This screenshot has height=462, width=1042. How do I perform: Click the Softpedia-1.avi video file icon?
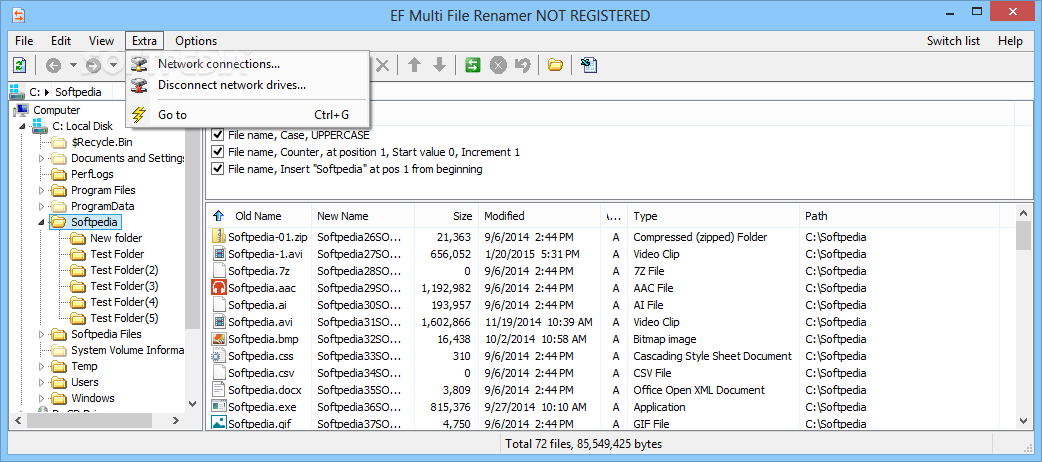pyautogui.click(x=219, y=254)
